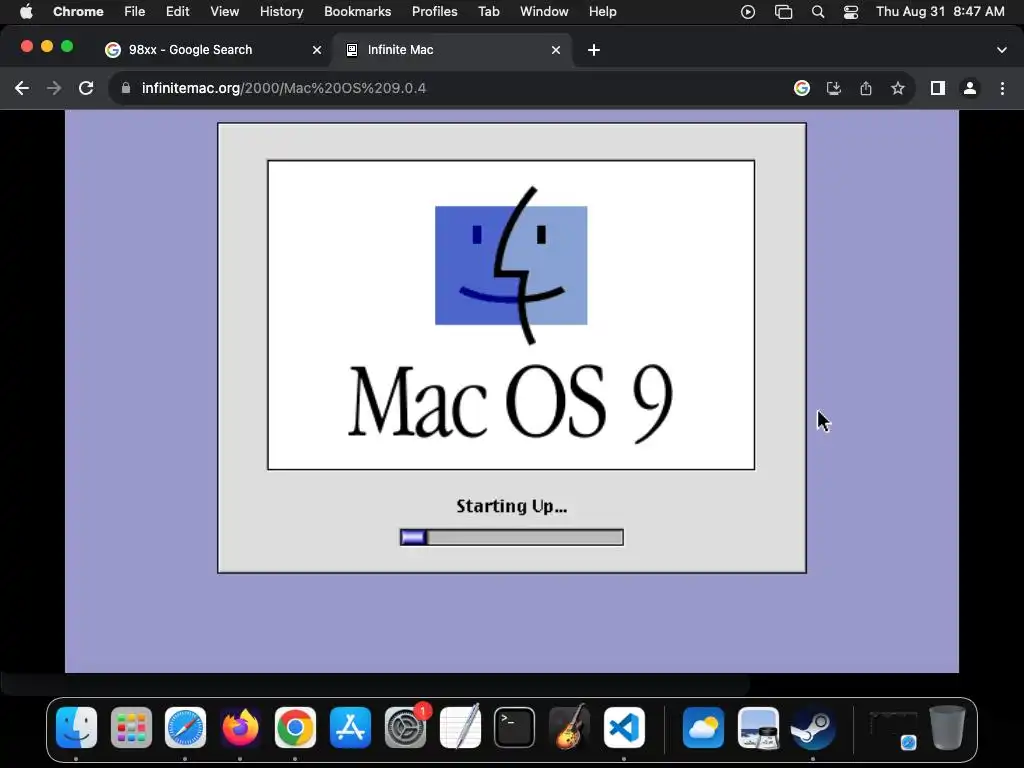
Task: Bookmark this tab with the star
Action: 898,88
